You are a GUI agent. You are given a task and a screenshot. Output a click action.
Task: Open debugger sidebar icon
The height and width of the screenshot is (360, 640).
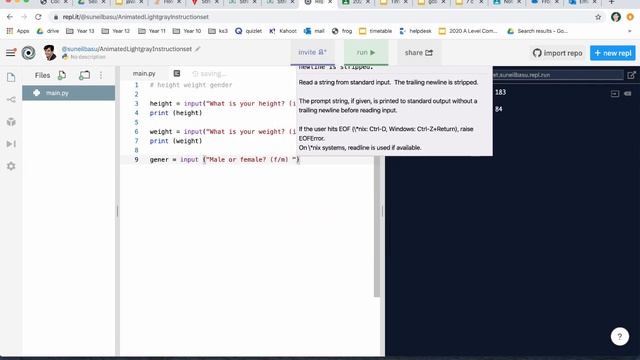[x=11, y=144]
